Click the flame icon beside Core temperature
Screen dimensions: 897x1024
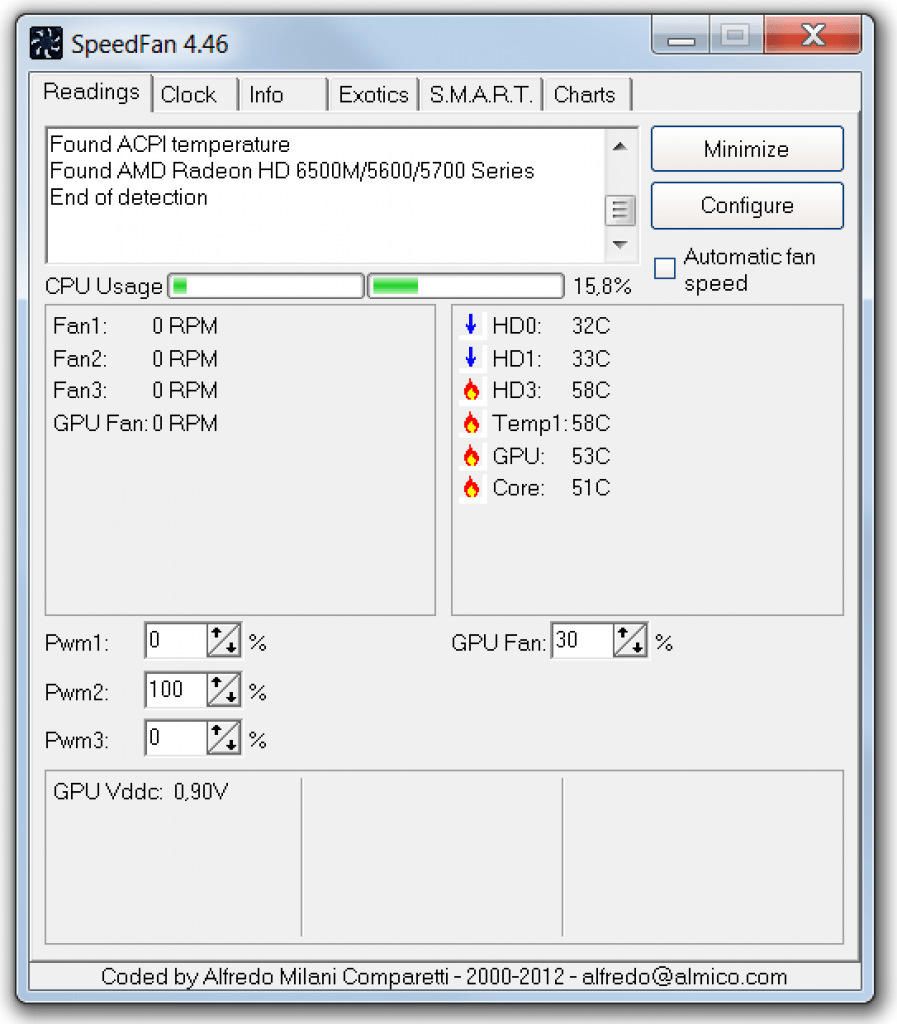click(x=471, y=489)
